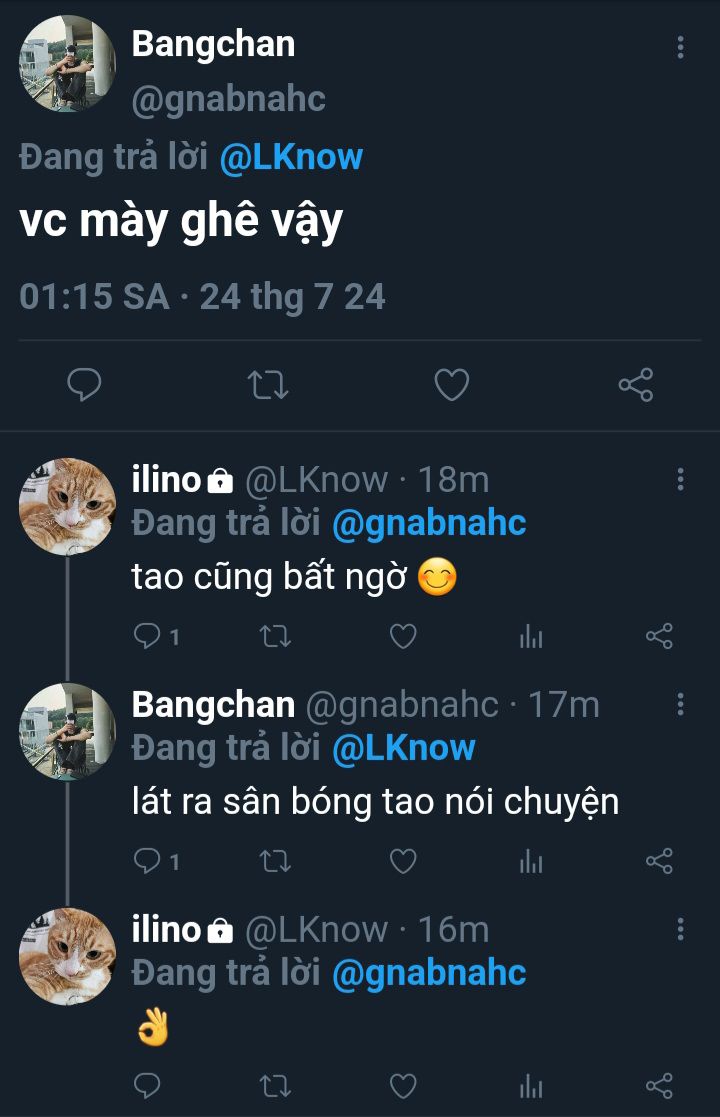View analytics for the OK hand emoji reply
The width and height of the screenshot is (720, 1117).
click(x=531, y=1086)
